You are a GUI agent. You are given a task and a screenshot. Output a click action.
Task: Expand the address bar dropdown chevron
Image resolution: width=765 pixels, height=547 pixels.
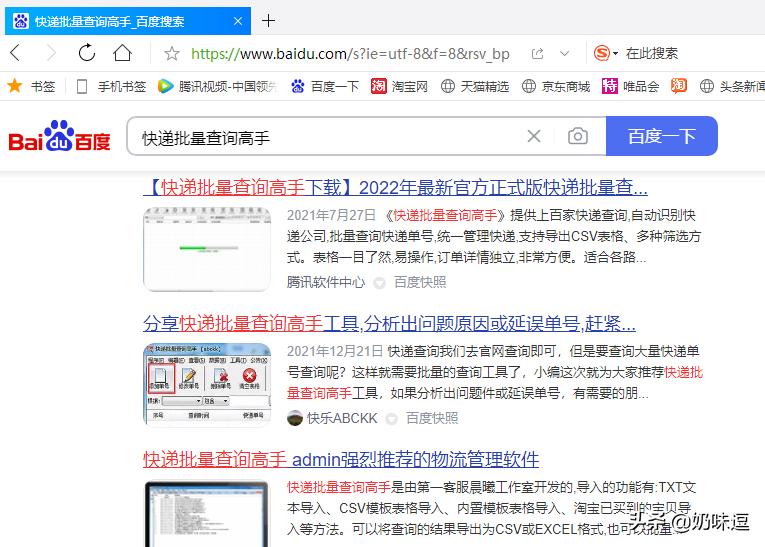pyautogui.click(x=564, y=54)
